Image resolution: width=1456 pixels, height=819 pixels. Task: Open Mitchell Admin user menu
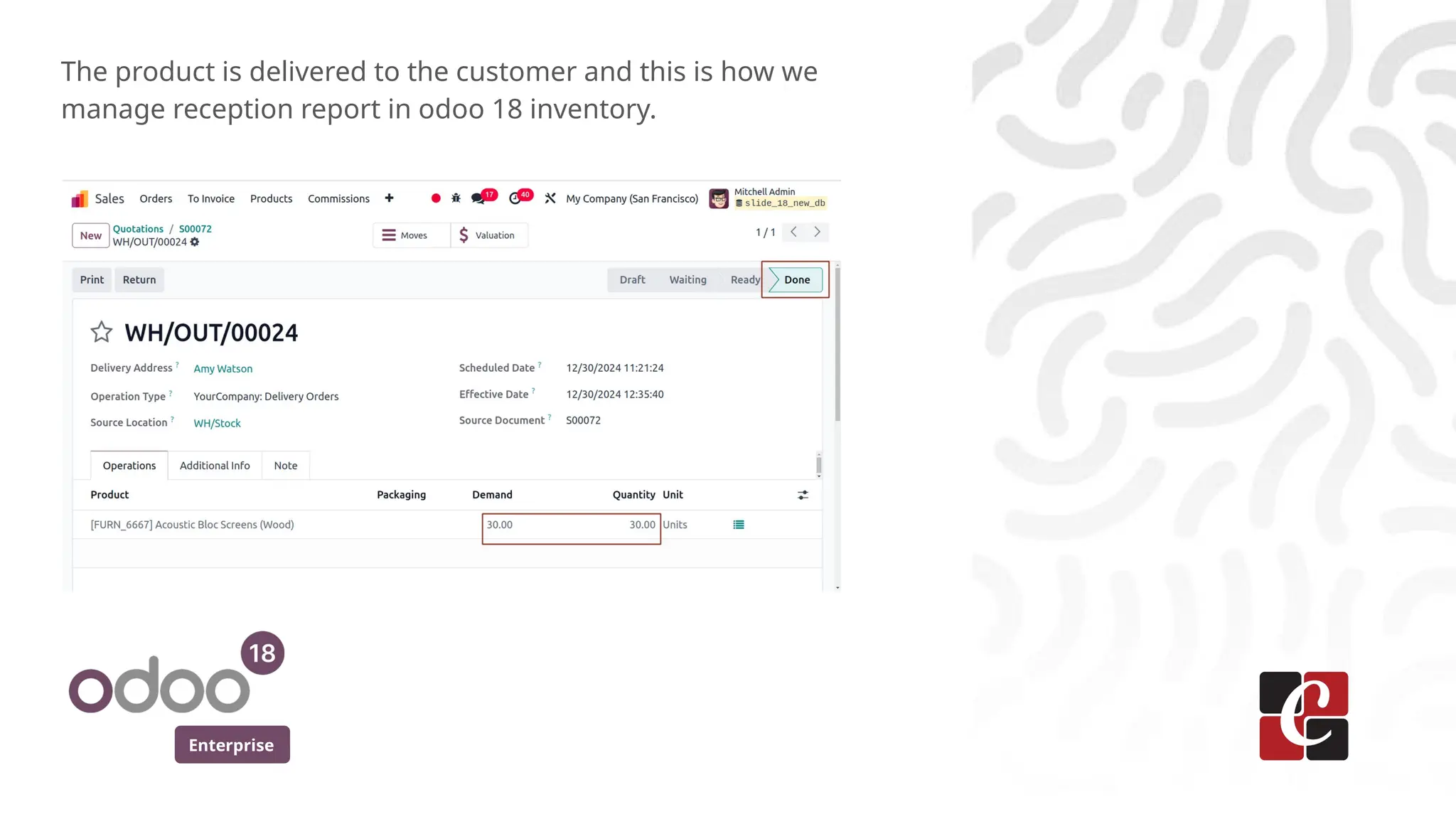click(x=768, y=198)
